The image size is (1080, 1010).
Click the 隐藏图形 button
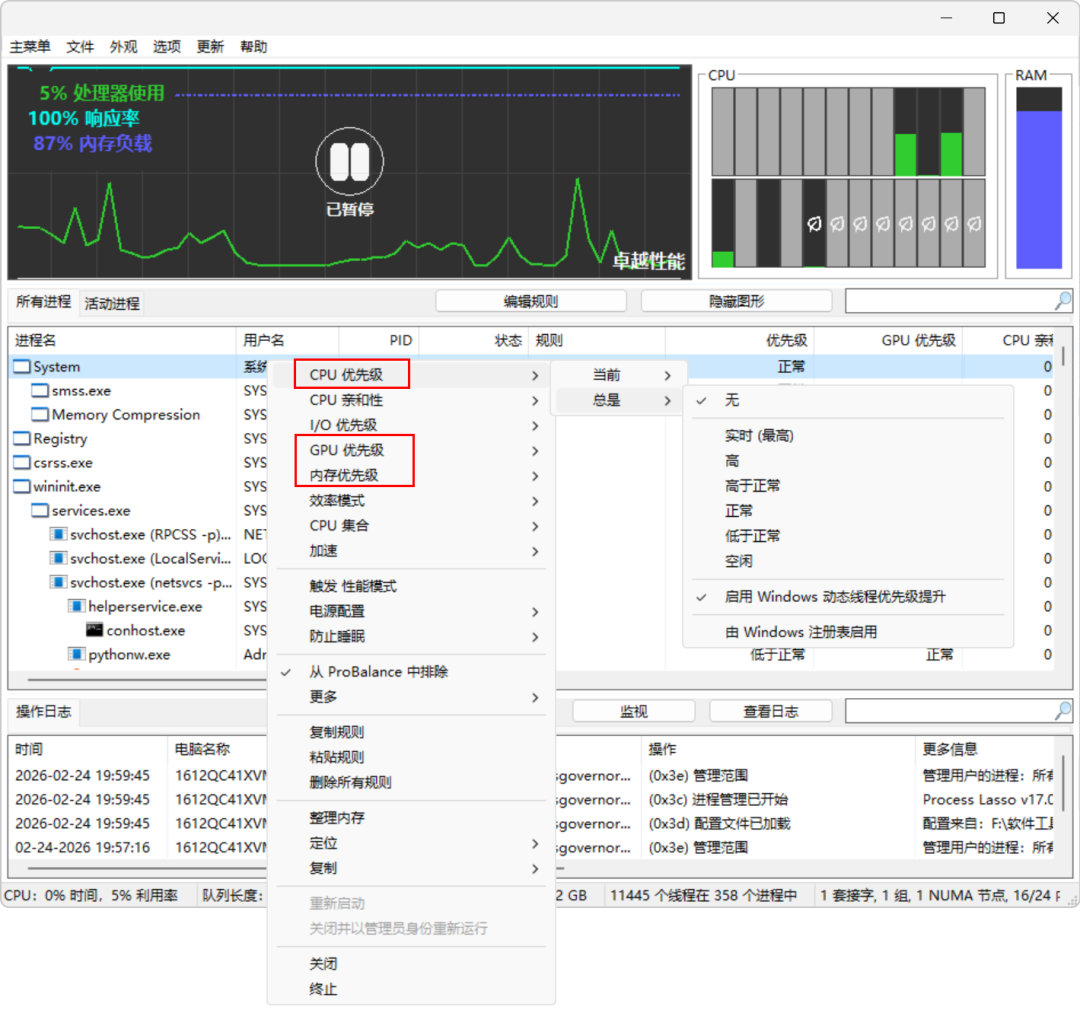point(736,301)
